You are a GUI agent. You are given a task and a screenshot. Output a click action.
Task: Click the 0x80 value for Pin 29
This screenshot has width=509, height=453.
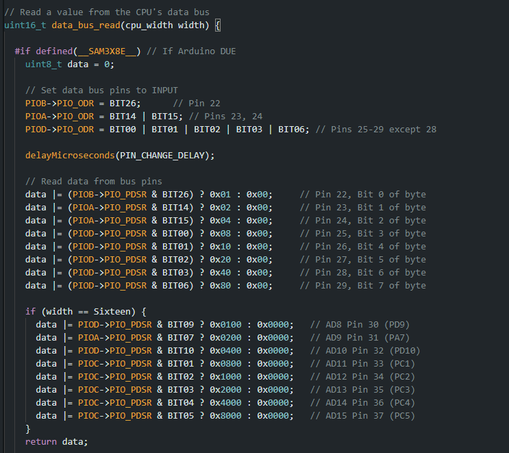(x=220, y=286)
